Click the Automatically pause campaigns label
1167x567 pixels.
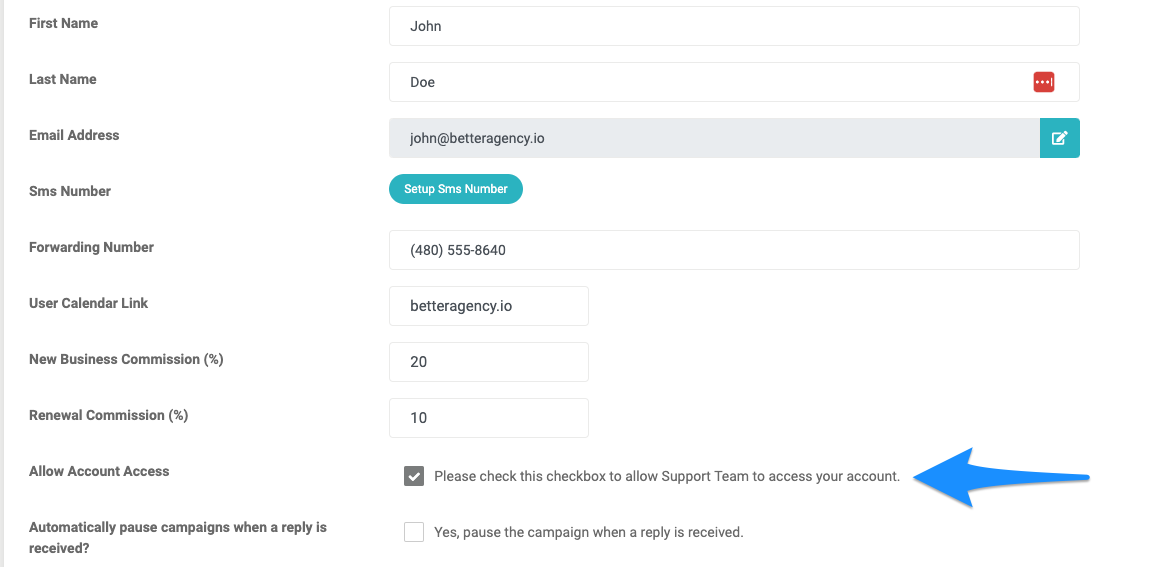click(178, 537)
